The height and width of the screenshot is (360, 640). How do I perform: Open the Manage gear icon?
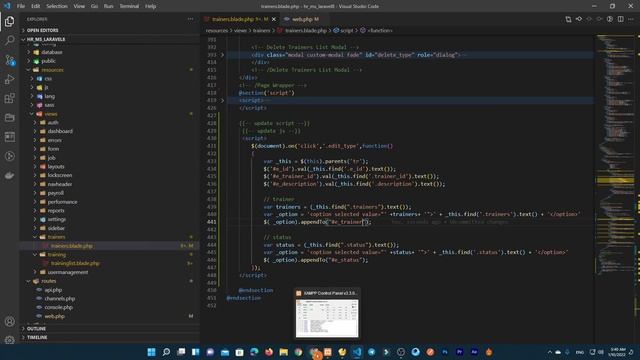(x=9, y=340)
